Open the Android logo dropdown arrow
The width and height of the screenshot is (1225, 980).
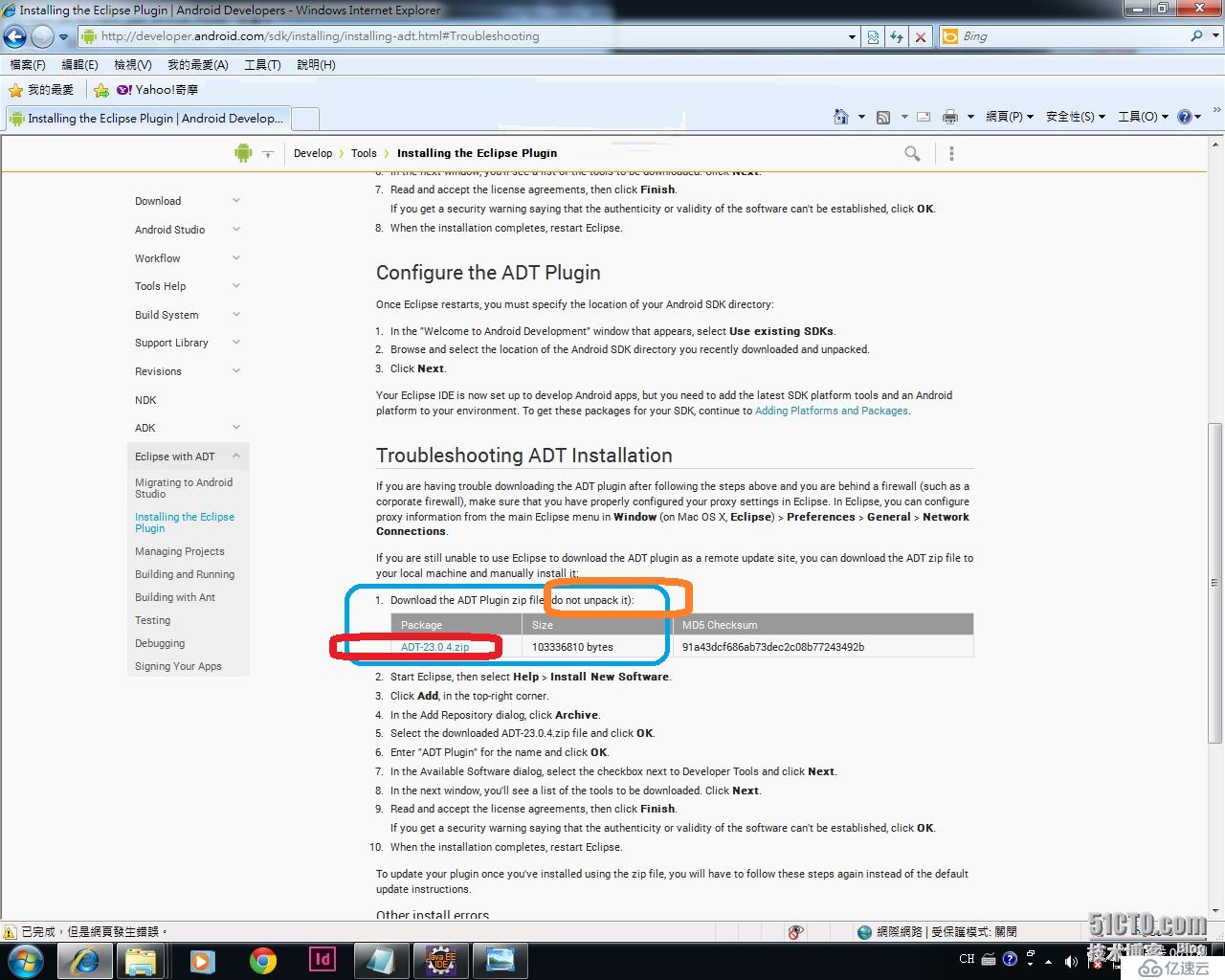pyautogui.click(x=268, y=154)
